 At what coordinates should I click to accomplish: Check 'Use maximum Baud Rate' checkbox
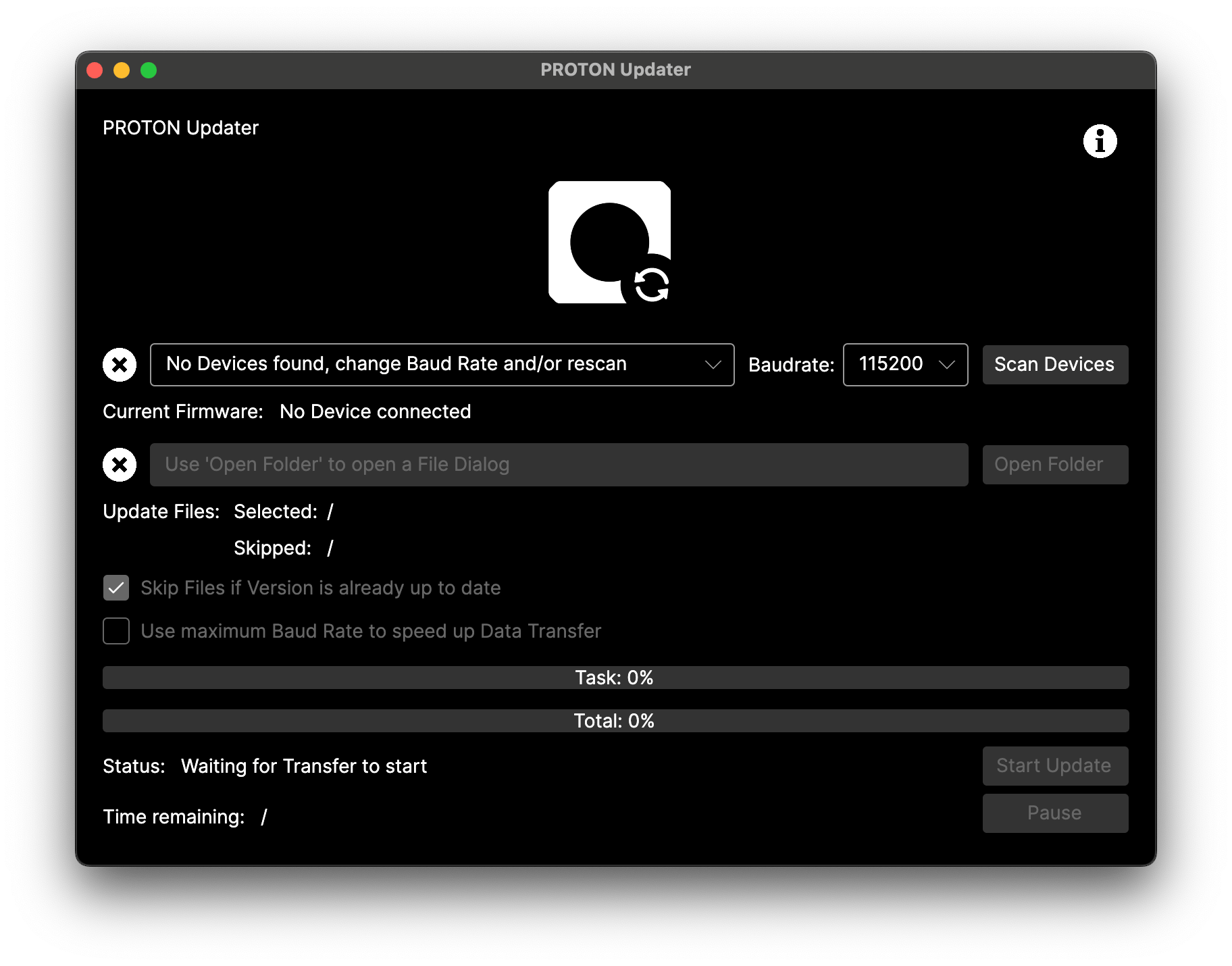[x=116, y=631]
